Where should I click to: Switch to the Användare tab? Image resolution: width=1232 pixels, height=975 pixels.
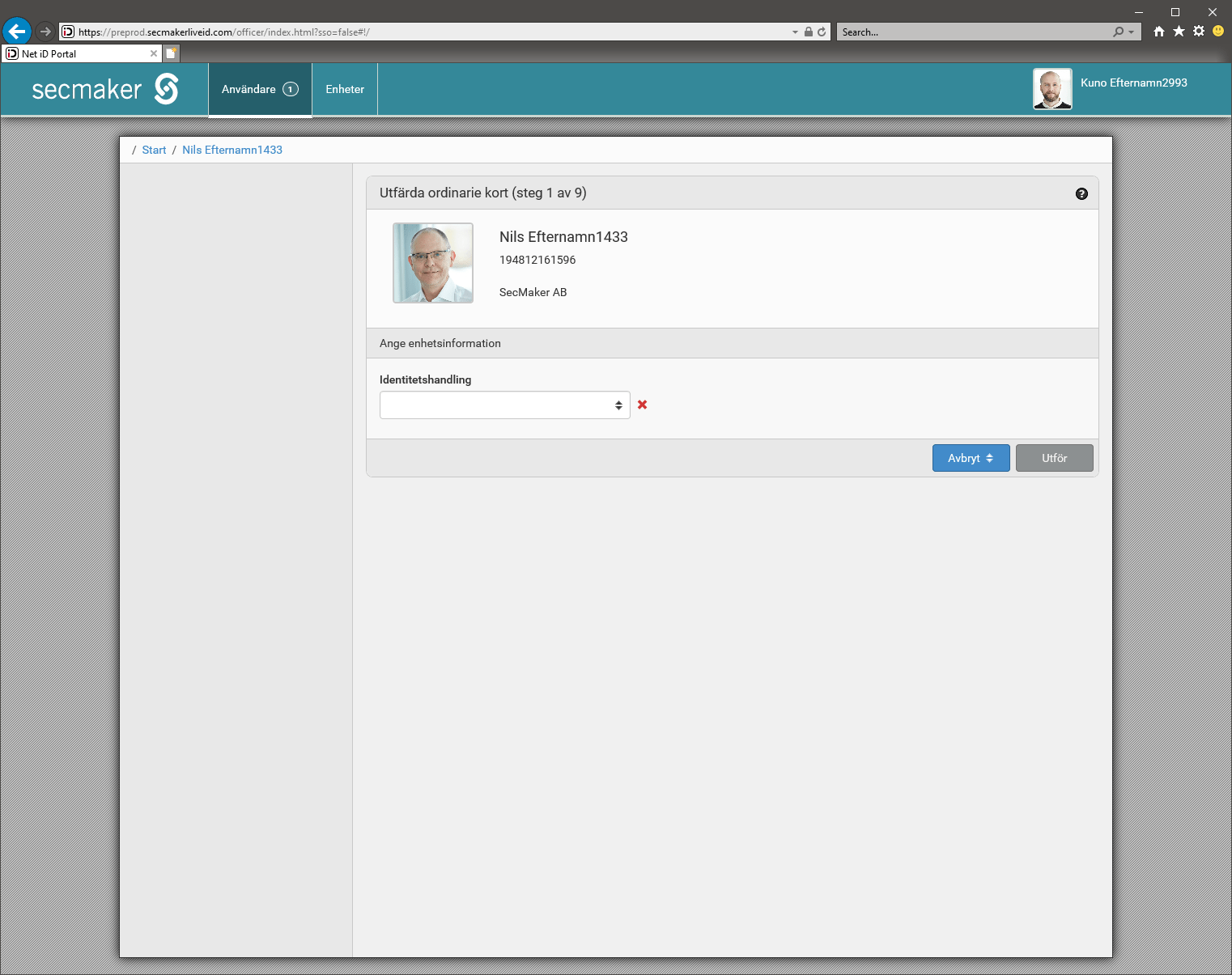[x=259, y=89]
